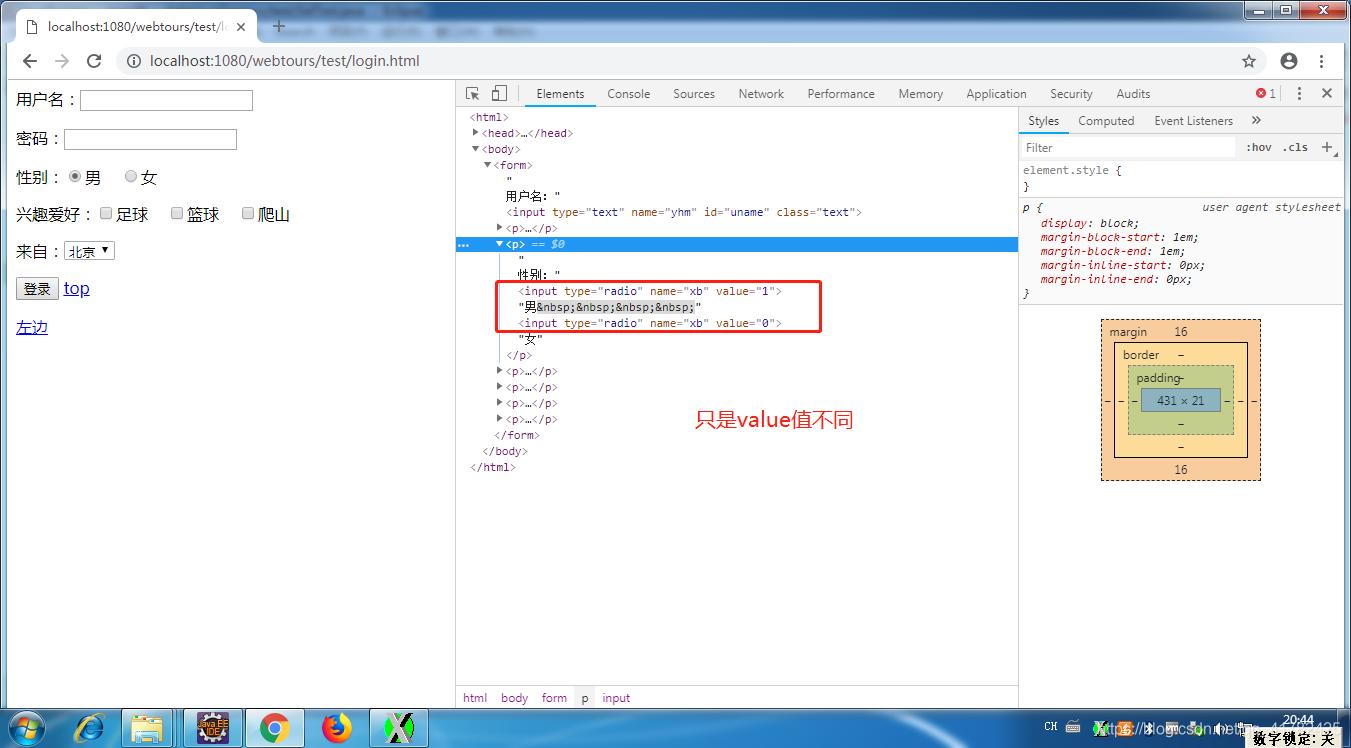The height and width of the screenshot is (748, 1351).
Task: Switch to the Sources tab
Action: coord(694,94)
